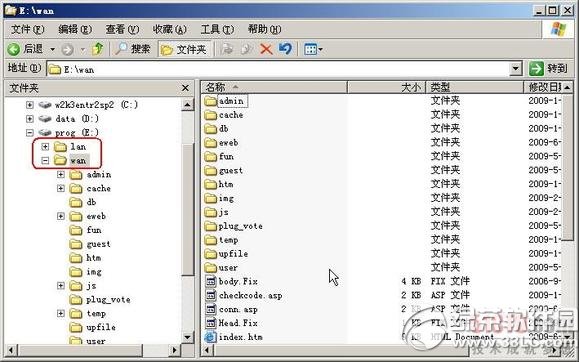Screen dimensions: 579x362
Task: Click the blue Undo icon
Action: 285,49
